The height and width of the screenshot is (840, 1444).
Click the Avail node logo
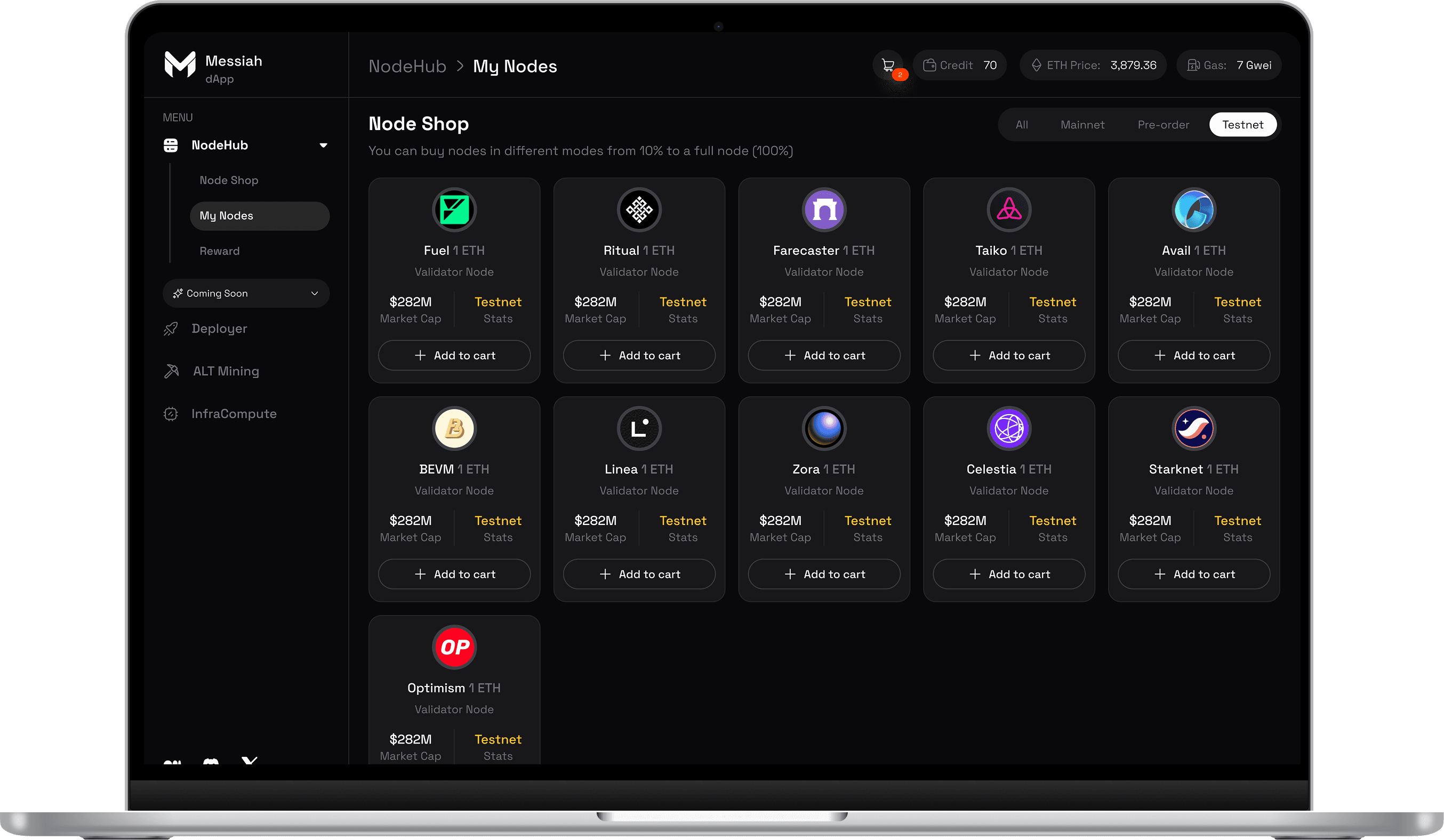pyautogui.click(x=1194, y=210)
